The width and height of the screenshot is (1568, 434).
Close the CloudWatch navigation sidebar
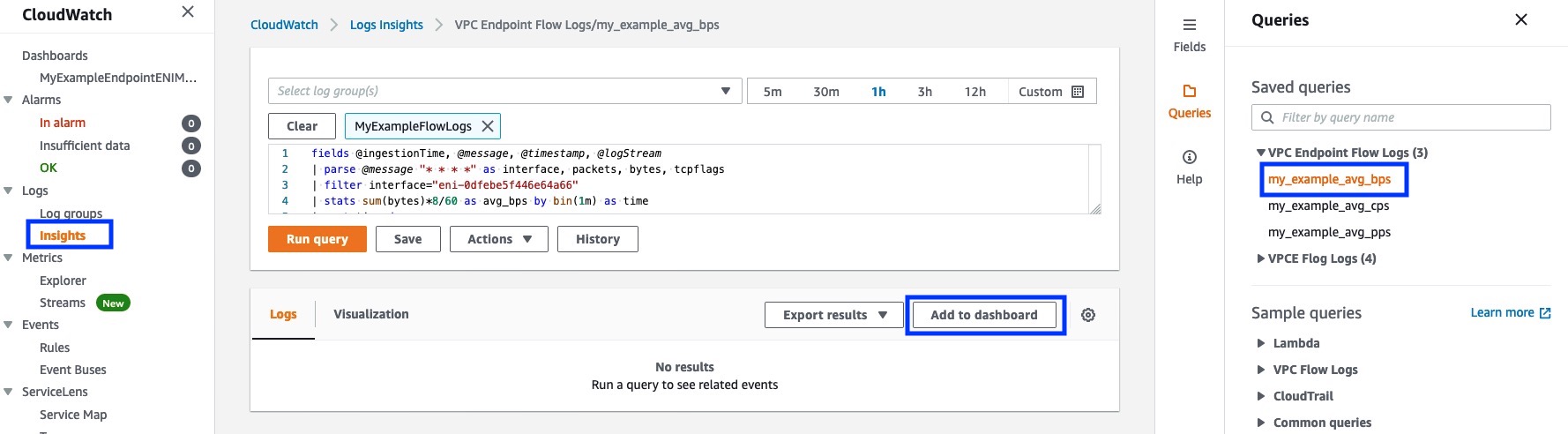coord(188,11)
